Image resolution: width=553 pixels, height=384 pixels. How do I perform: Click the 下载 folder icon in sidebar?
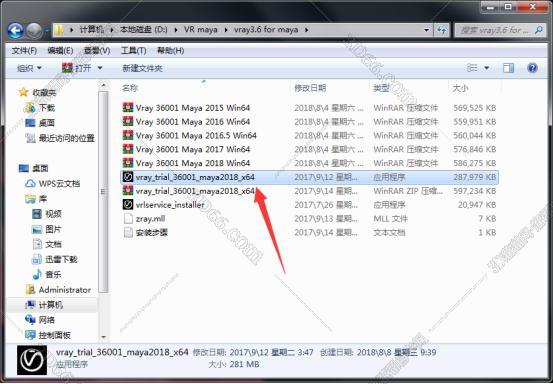coord(30,108)
